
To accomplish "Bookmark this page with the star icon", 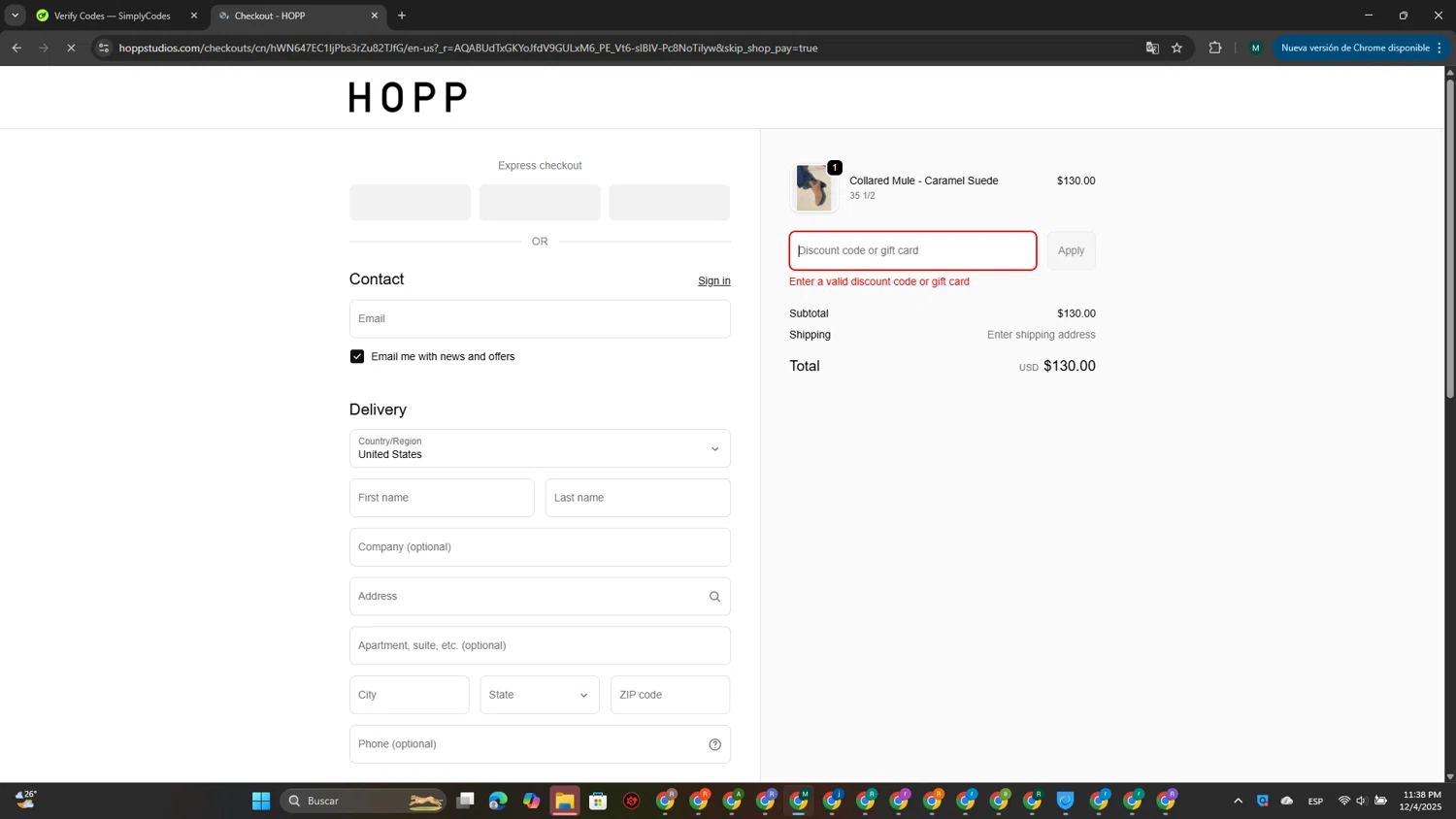I will pyautogui.click(x=1176, y=48).
